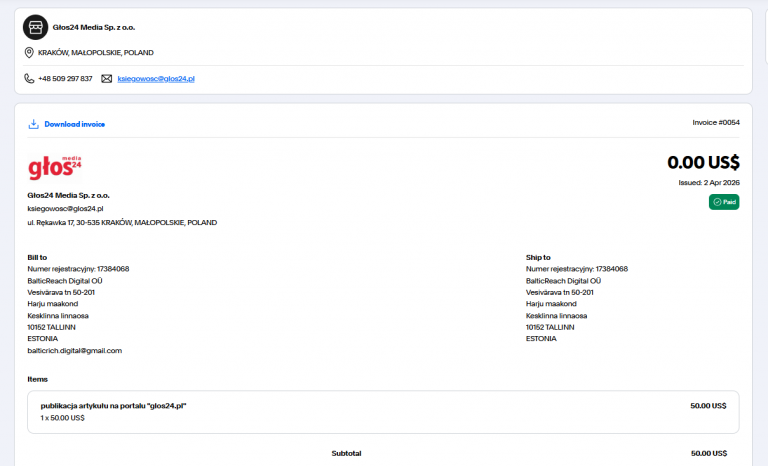Click the glos24 media logo
Image resolution: width=768 pixels, height=466 pixels.
54,168
